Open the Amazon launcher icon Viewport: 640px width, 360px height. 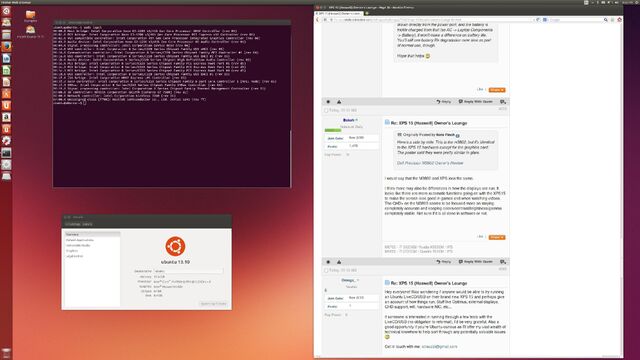[x=6, y=118]
